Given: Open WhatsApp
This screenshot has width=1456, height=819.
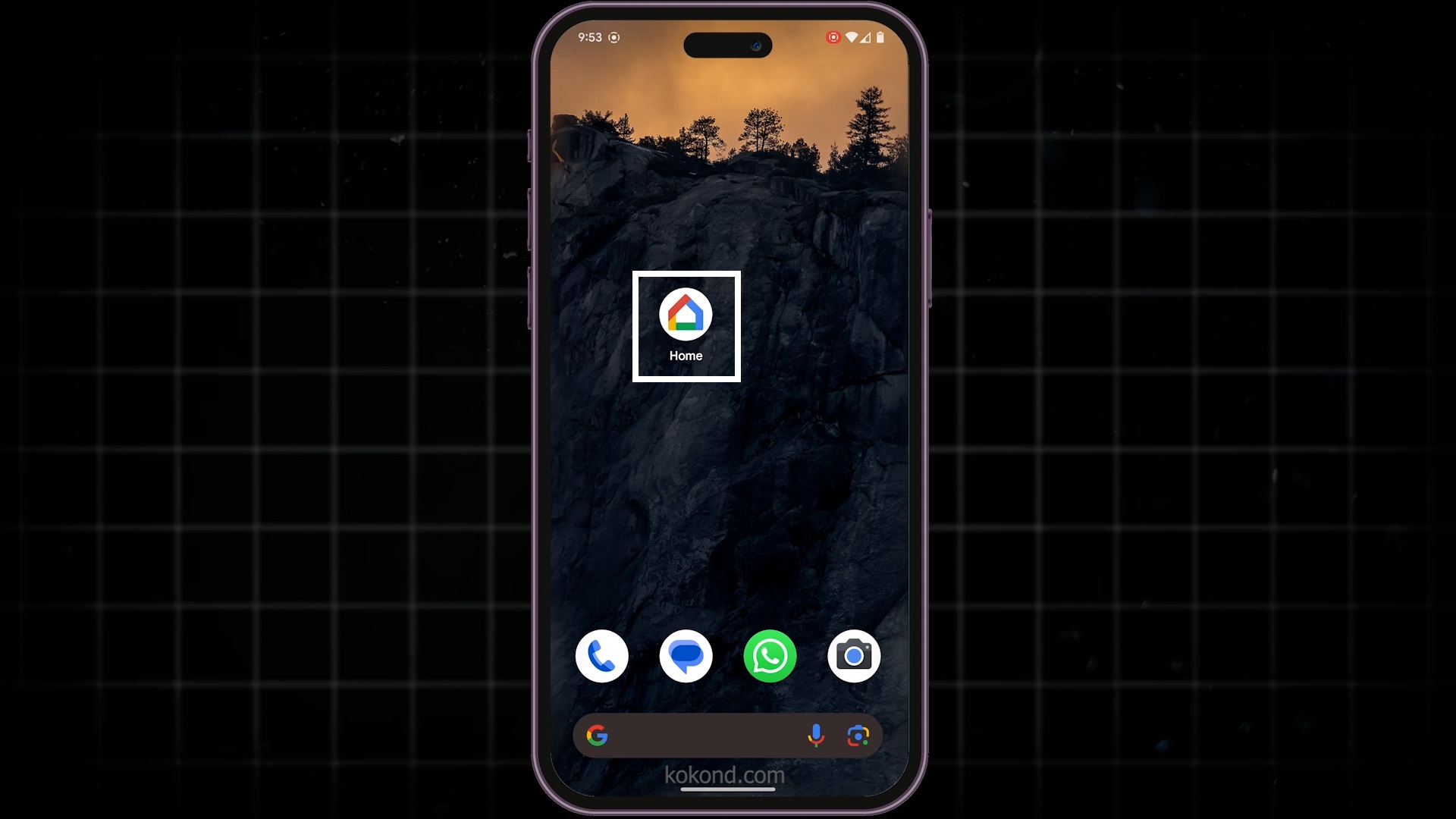Looking at the screenshot, I should coord(770,655).
